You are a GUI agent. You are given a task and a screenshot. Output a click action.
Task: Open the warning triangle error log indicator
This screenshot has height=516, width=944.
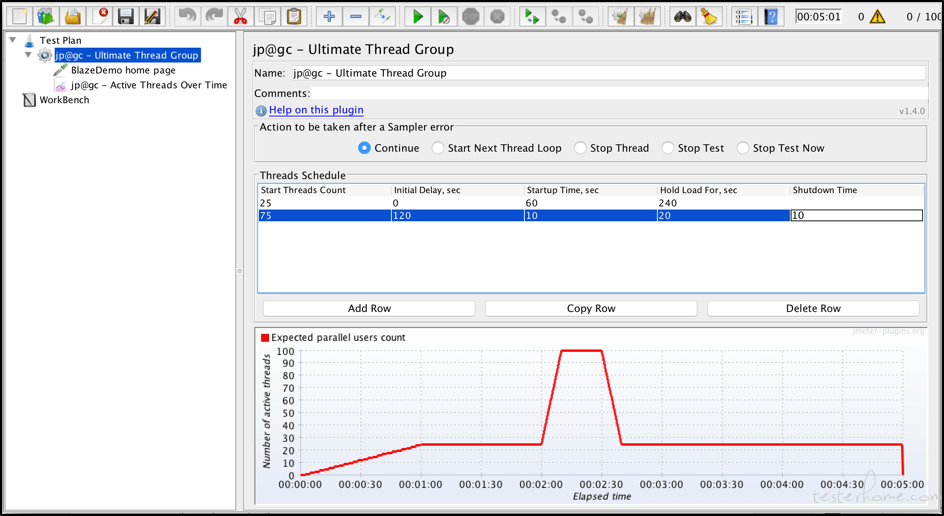point(877,16)
